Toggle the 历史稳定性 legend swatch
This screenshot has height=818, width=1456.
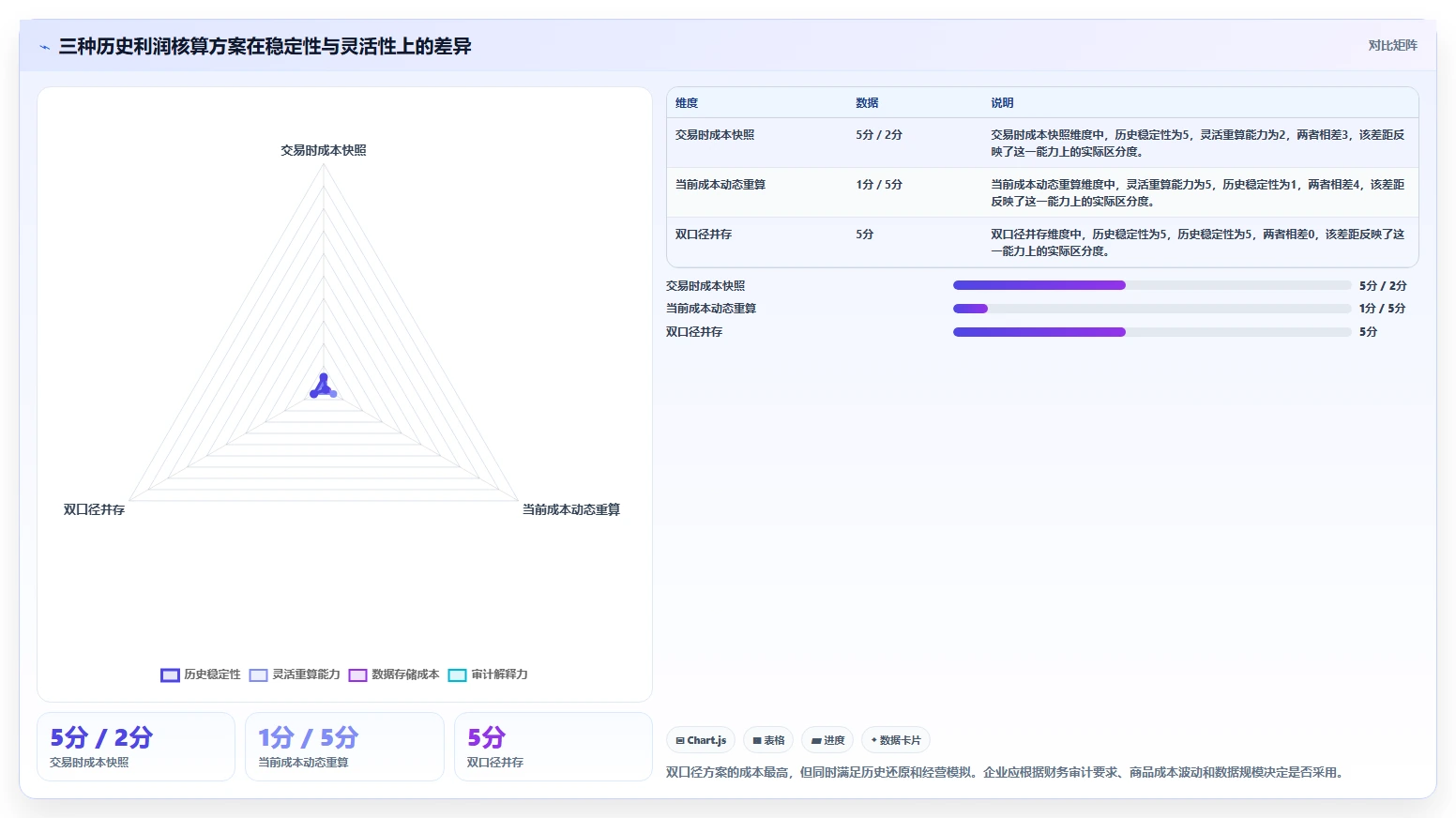pos(170,675)
